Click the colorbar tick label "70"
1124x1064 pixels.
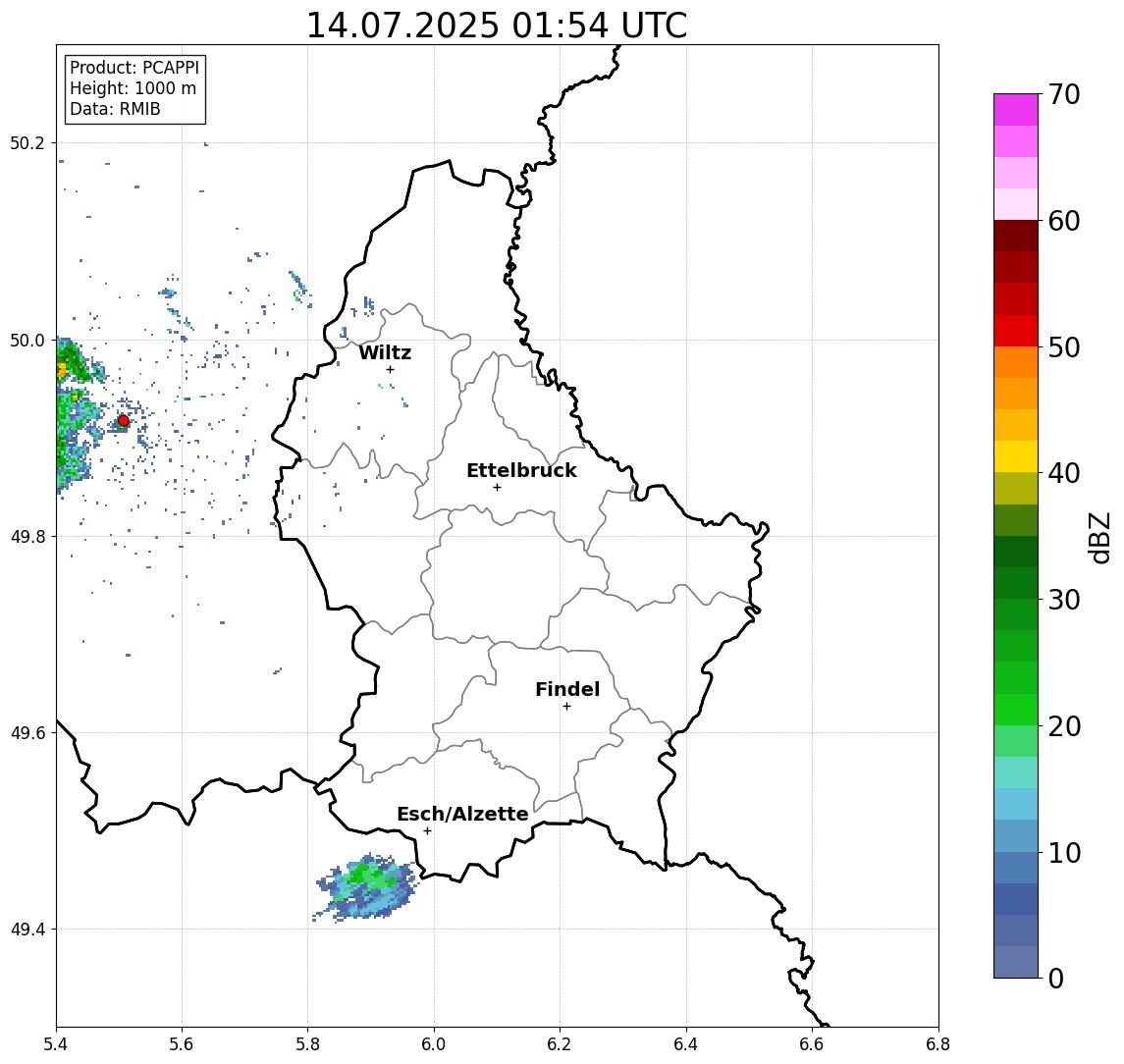click(x=1064, y=94)
